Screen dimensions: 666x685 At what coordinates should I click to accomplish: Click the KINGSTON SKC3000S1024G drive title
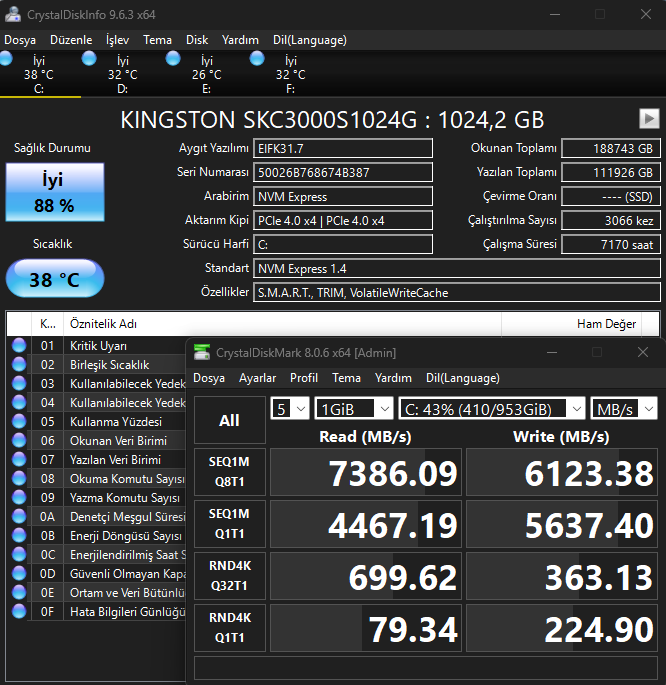click(x=332, y=120)
